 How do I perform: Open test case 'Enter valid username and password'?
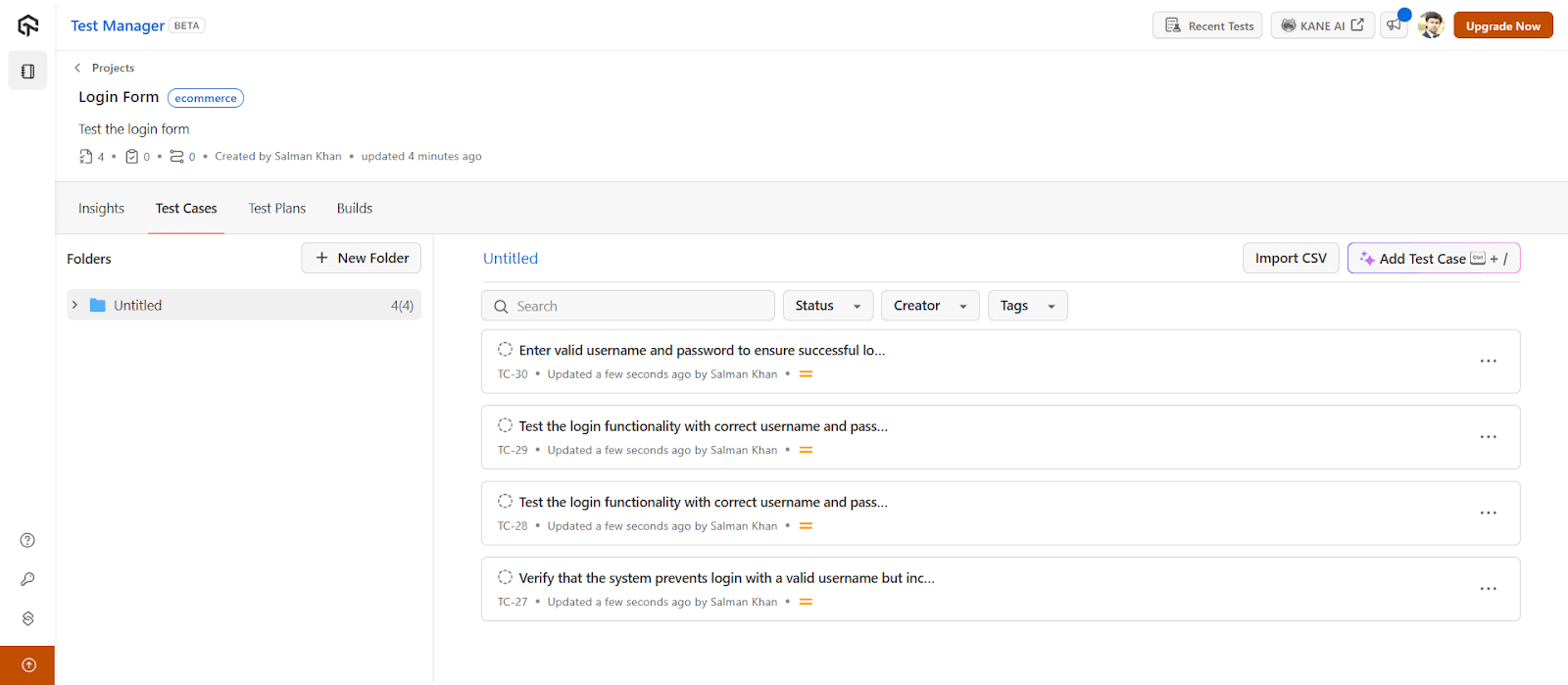tap(702, 350)
